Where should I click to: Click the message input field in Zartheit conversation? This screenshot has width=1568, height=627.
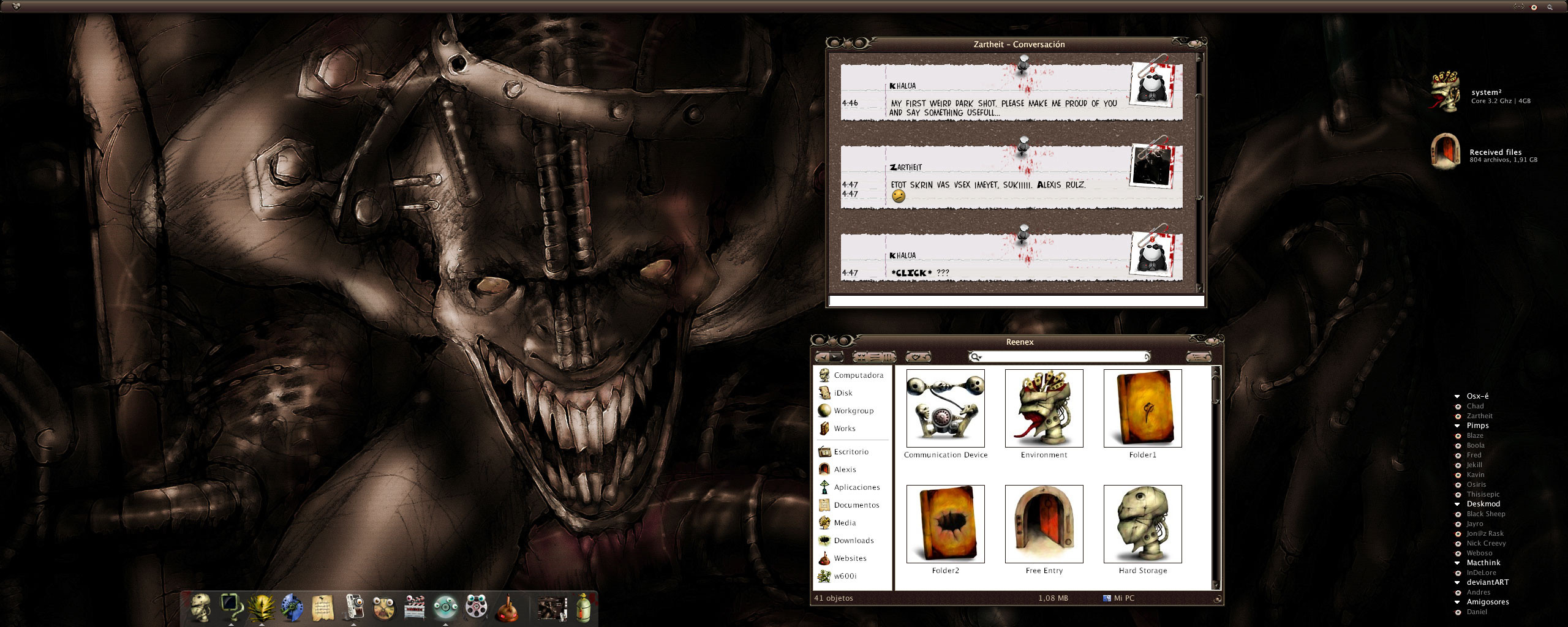[x=1016, y=301]
